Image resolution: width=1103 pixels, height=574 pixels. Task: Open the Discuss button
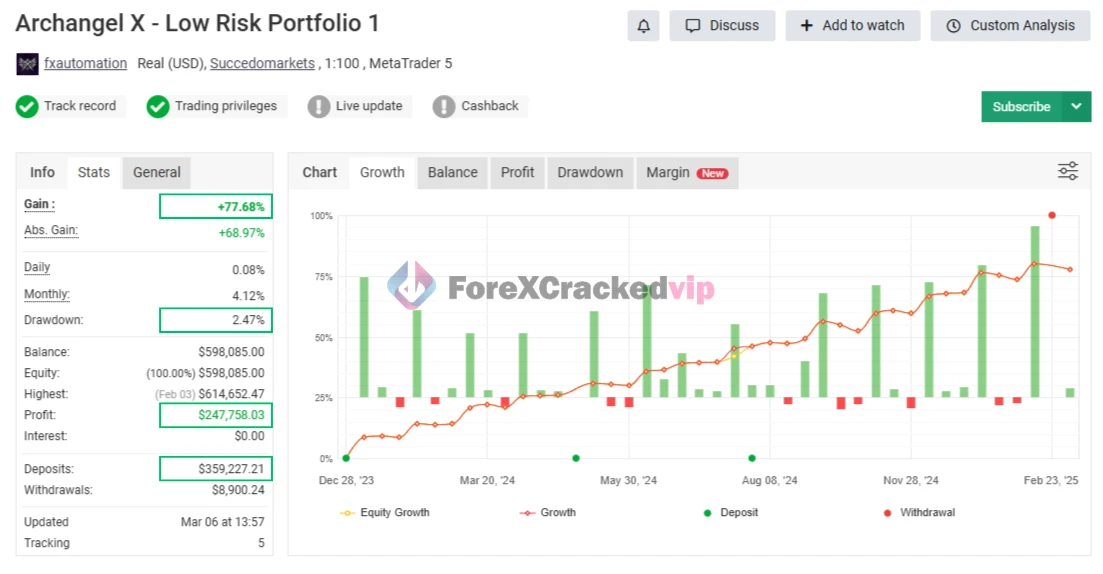pyautogui.click(x=722, y=26)
